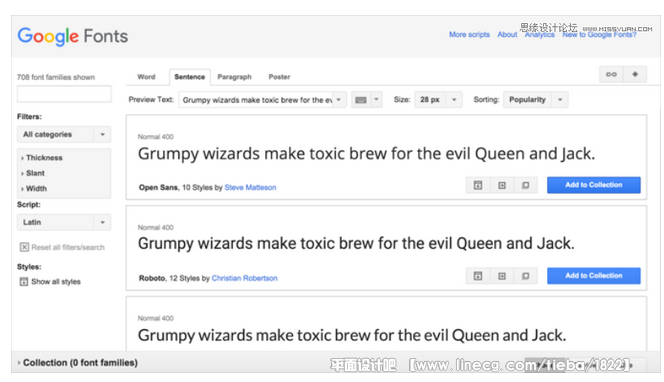Click the Roboto quick-use plus icon
The image size is (664, 382).
point(502,276)
